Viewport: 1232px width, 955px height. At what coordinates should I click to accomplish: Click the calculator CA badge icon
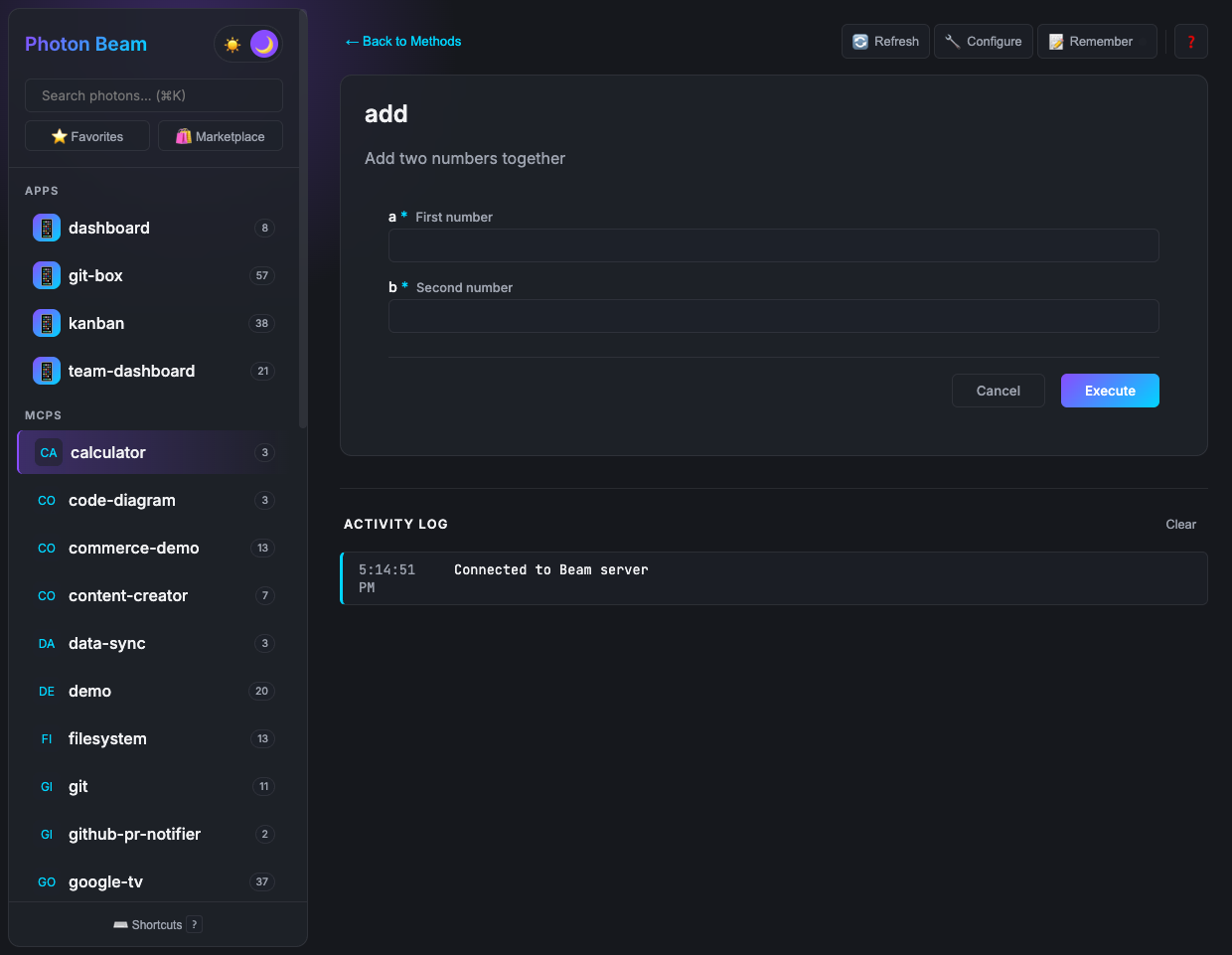[x=48, y=452]
